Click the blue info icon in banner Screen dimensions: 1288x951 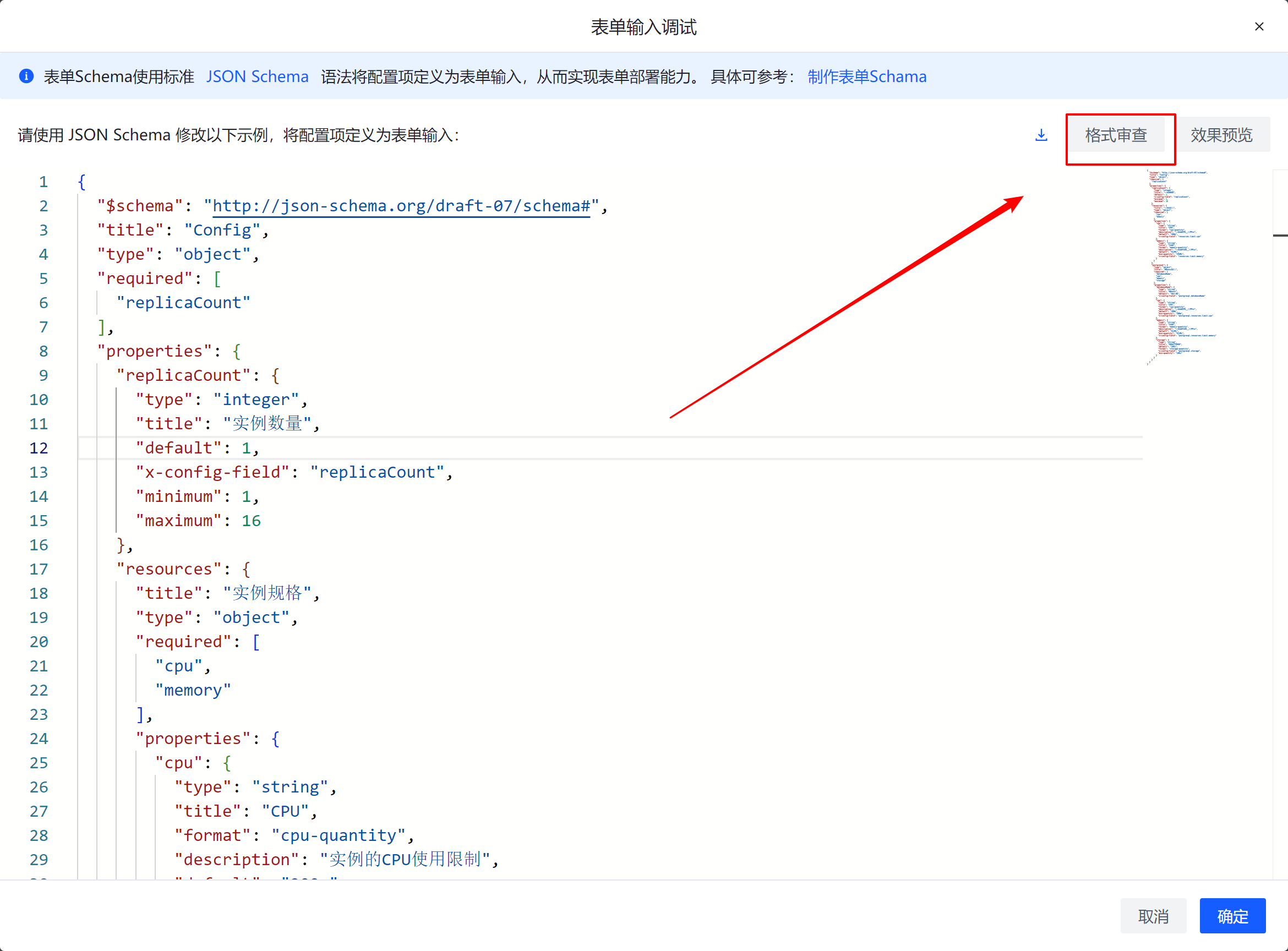26,76
